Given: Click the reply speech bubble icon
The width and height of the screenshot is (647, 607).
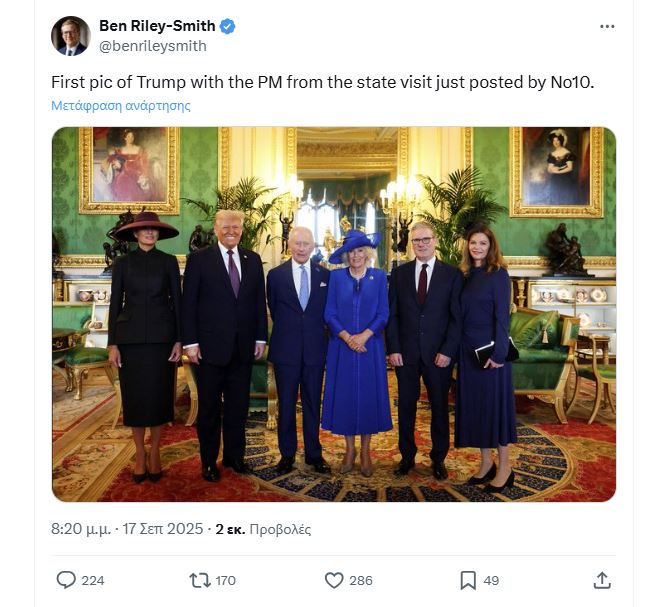Looking at the screenshot, I should pos(66,580).
